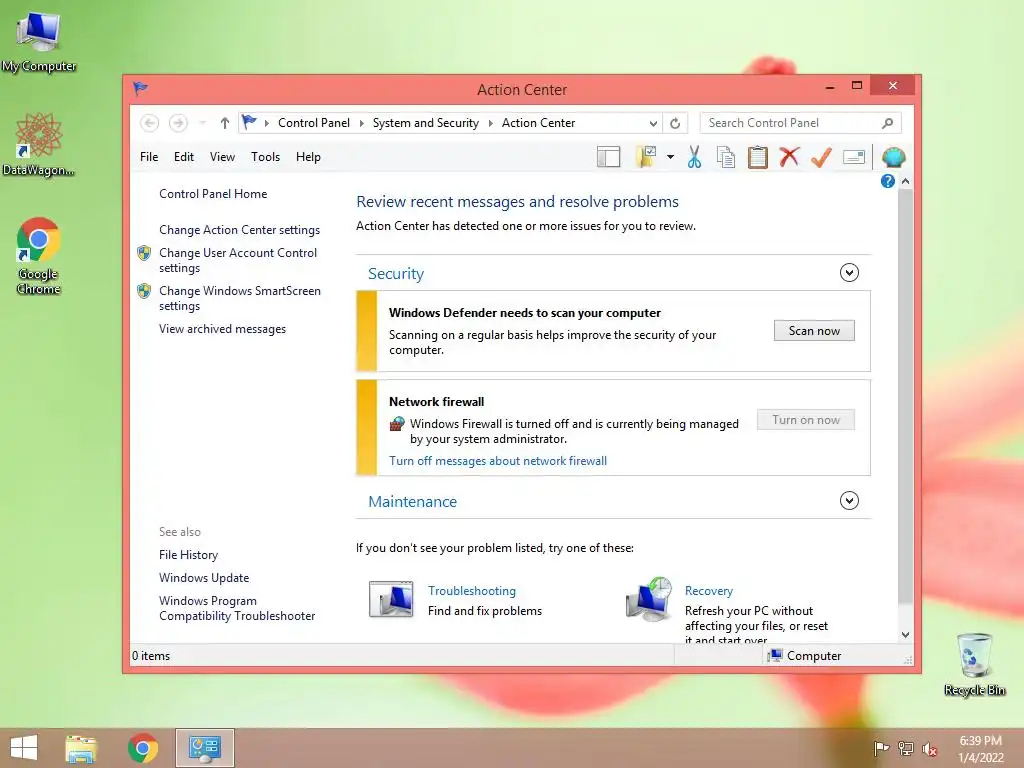Click the network tray icon
Image resolution: width=1024 pixels, height=768 pixels.
(906, 749)
